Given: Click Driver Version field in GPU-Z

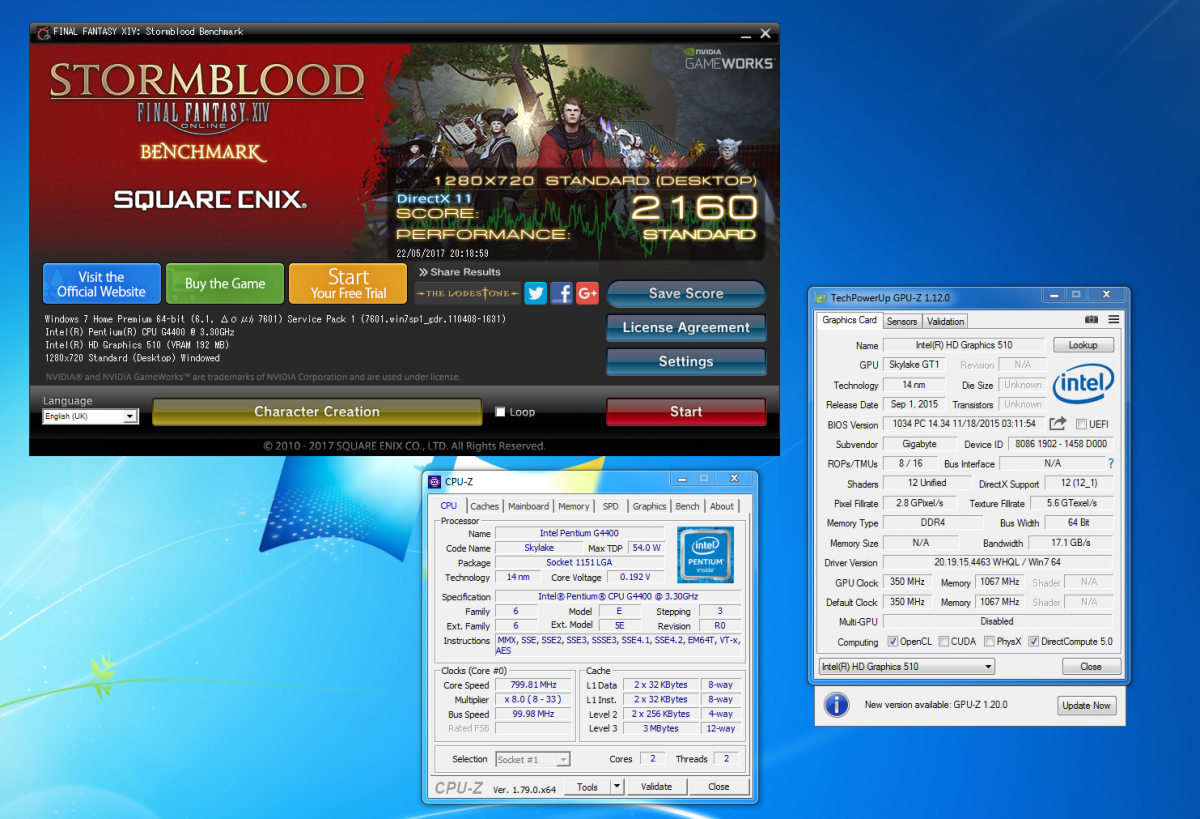Looking at the screenshot, I should coord(997,563).
